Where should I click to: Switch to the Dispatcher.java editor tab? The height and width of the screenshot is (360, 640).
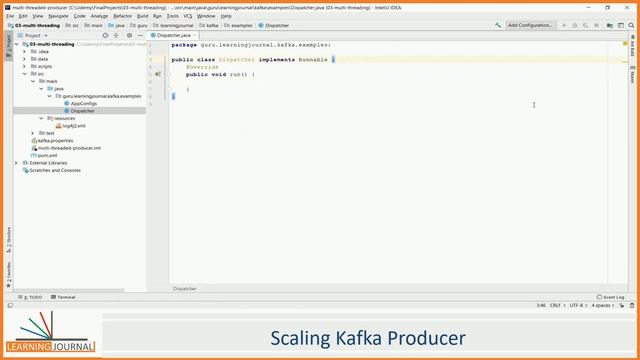173,36
